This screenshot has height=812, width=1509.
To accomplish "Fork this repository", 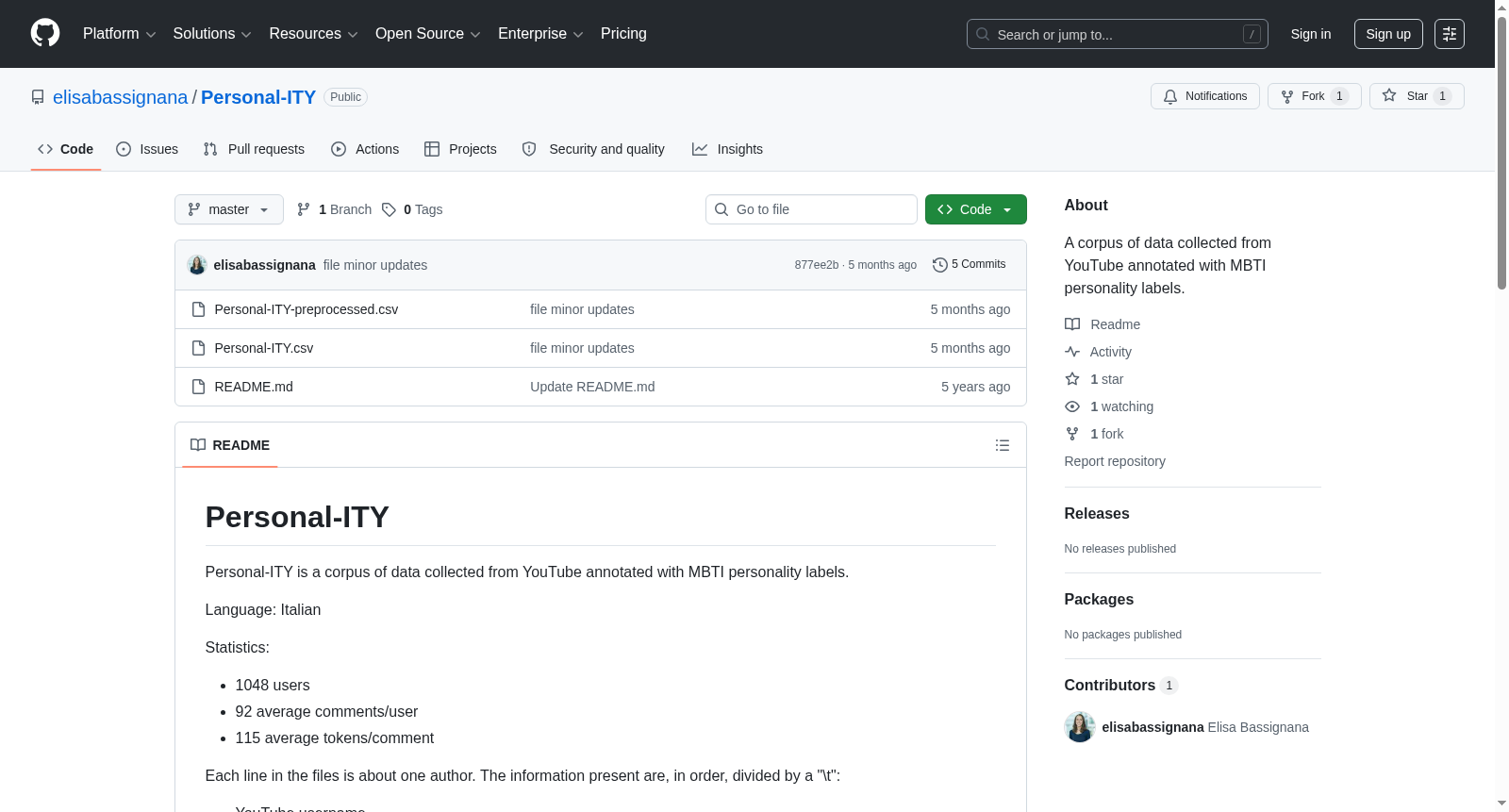I will click(1315, 96).
